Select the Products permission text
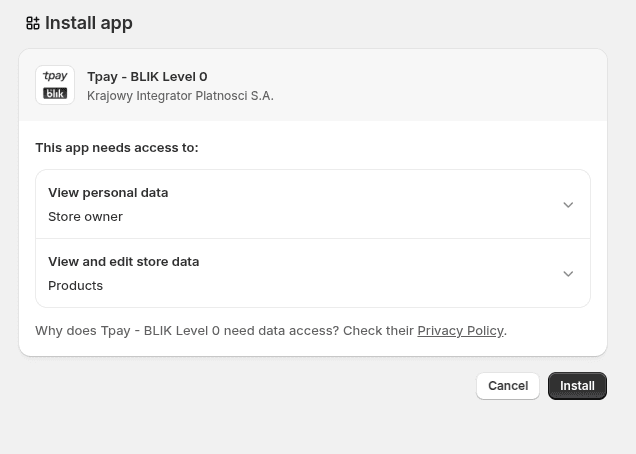The width and height of the screenshot is (636, 454). (x=75, y=285)
